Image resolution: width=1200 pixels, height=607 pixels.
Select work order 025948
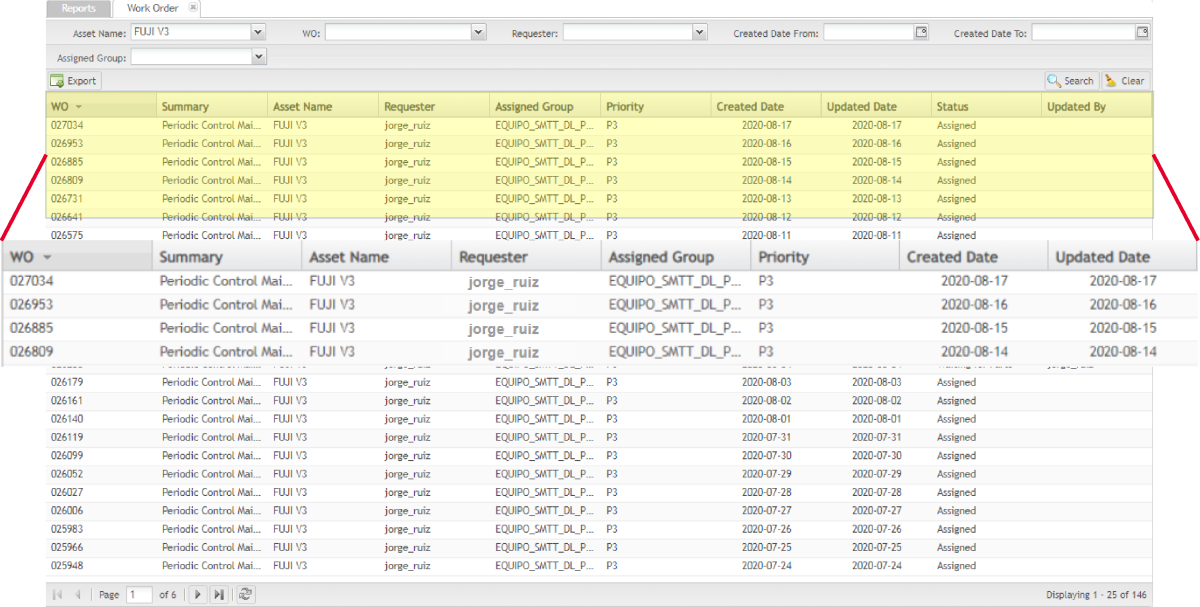599,565
